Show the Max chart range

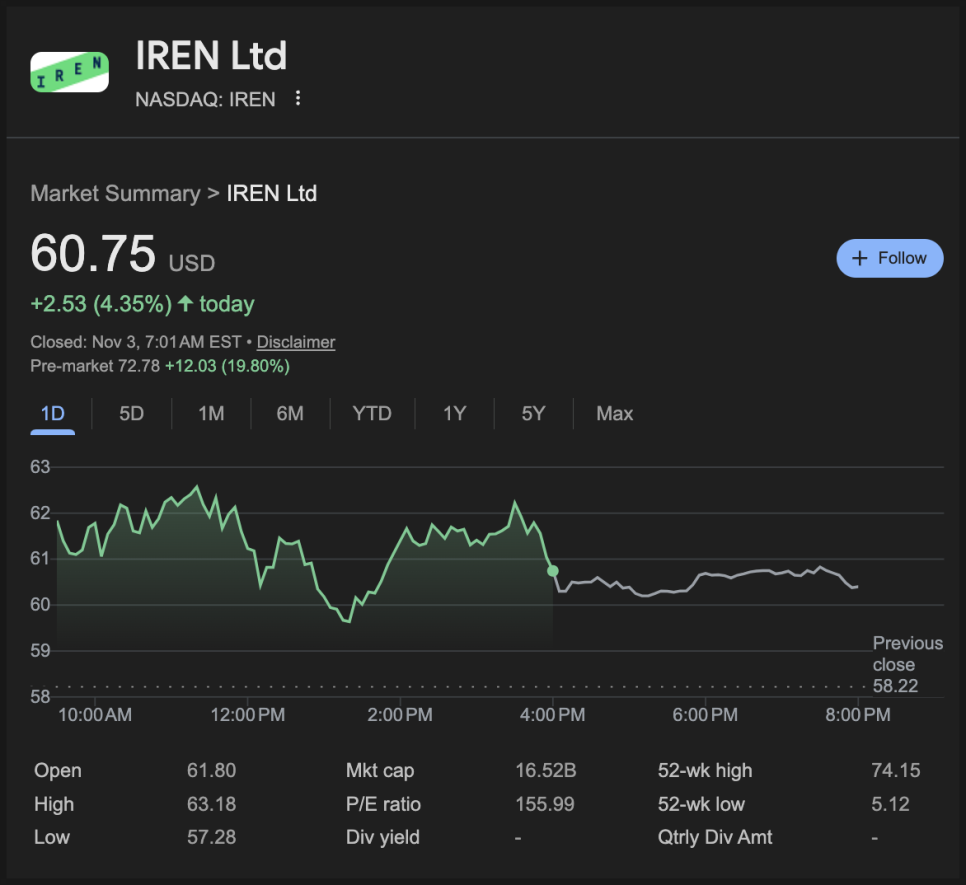(x=614, y=414)
